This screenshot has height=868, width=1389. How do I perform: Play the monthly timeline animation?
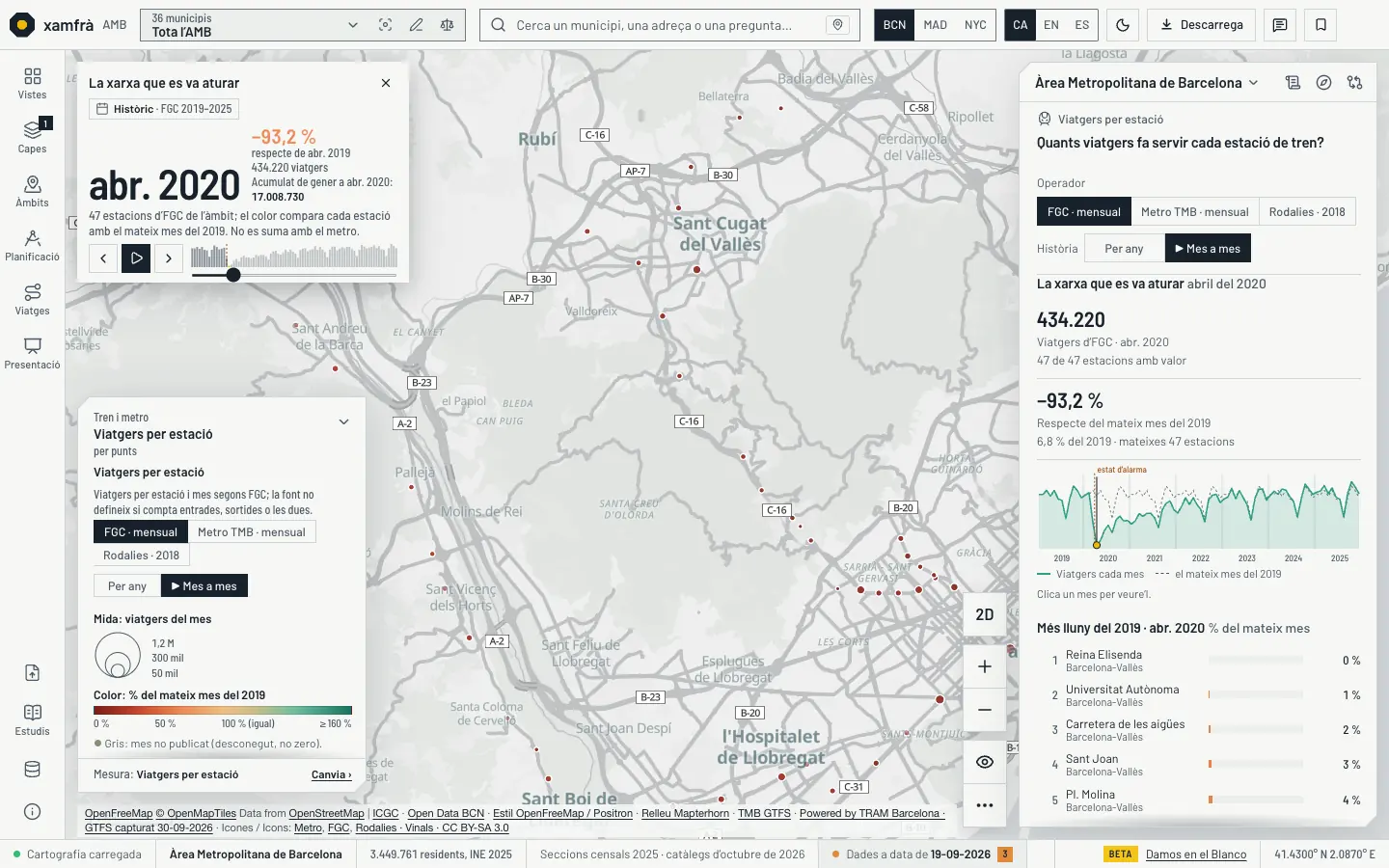pyautogui.click(x=136, y=258)
